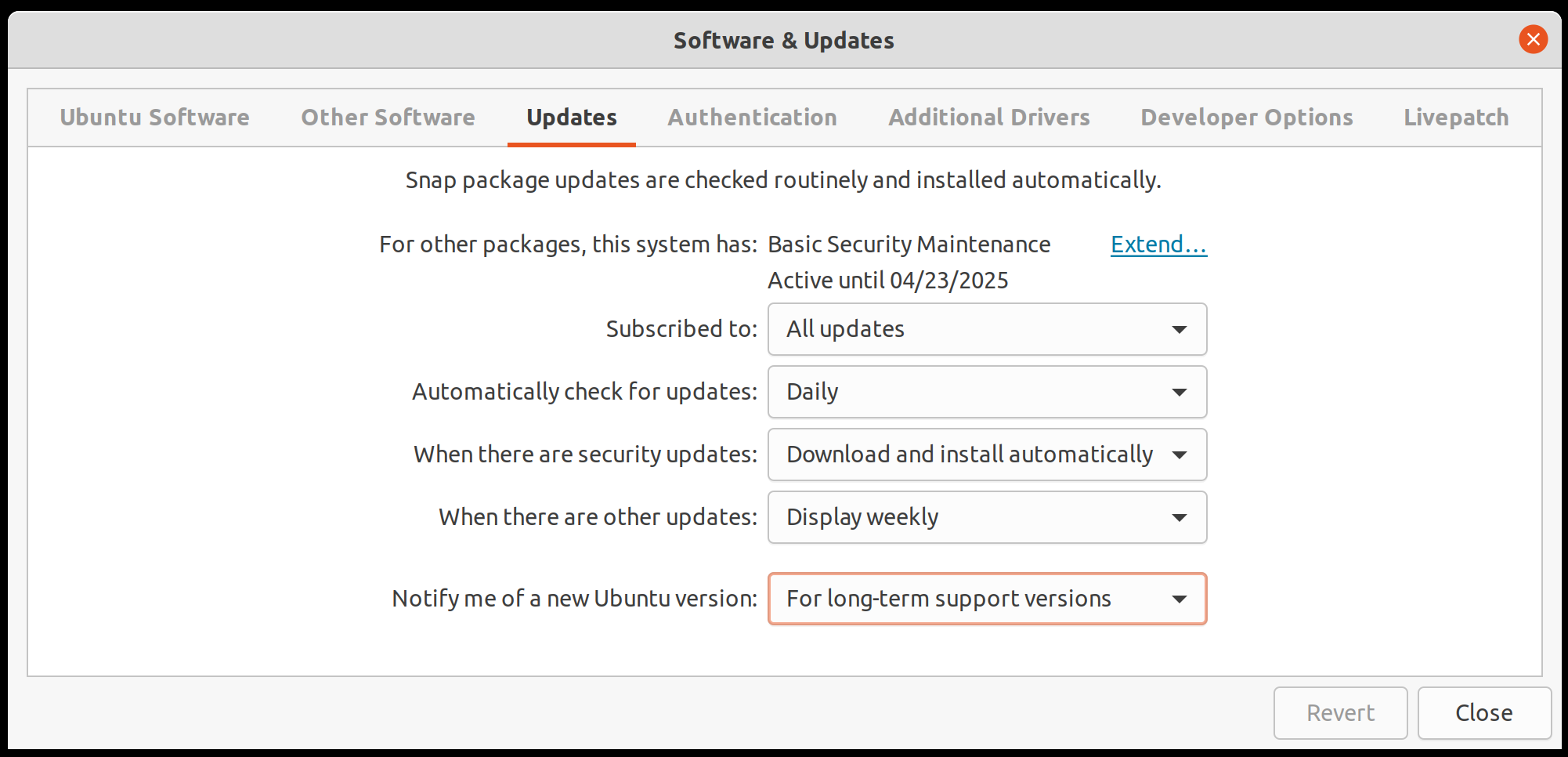Open the other updates dropdown showing Display weekly
1568x757 pixels.
click(x=987, y=517)
